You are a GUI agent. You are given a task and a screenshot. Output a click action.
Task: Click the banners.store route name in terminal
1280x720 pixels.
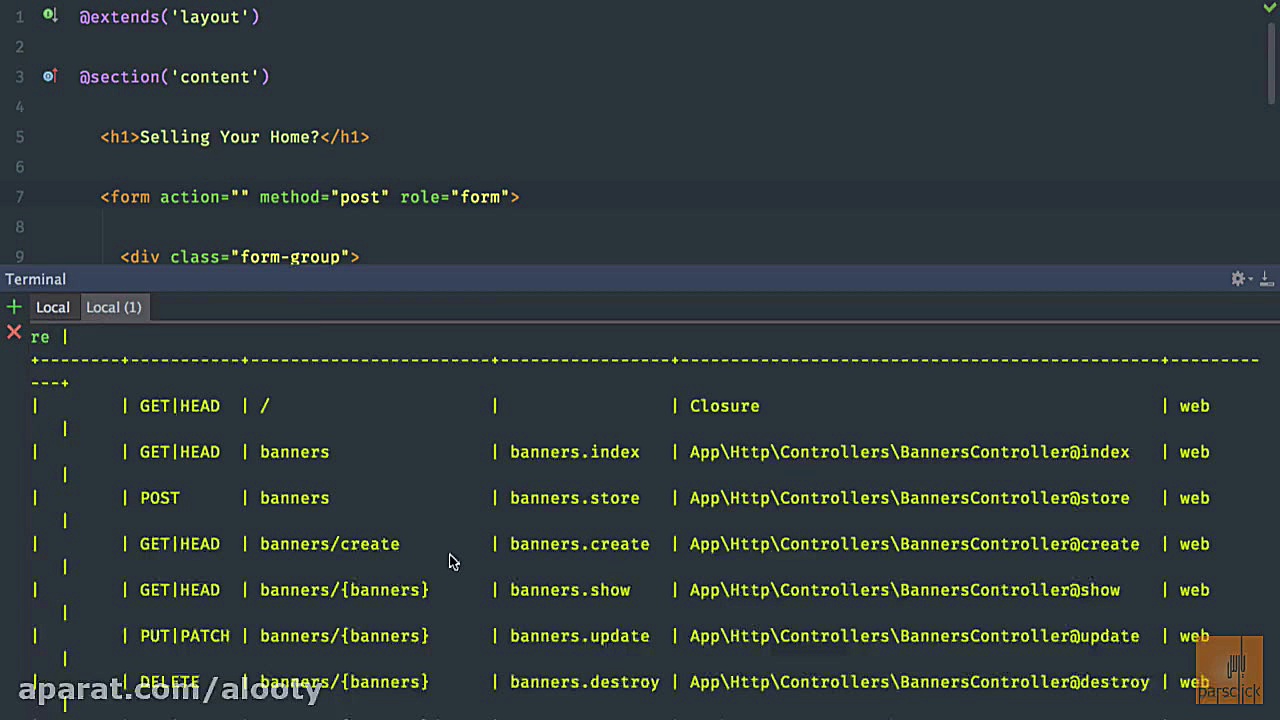click(574, 498)
